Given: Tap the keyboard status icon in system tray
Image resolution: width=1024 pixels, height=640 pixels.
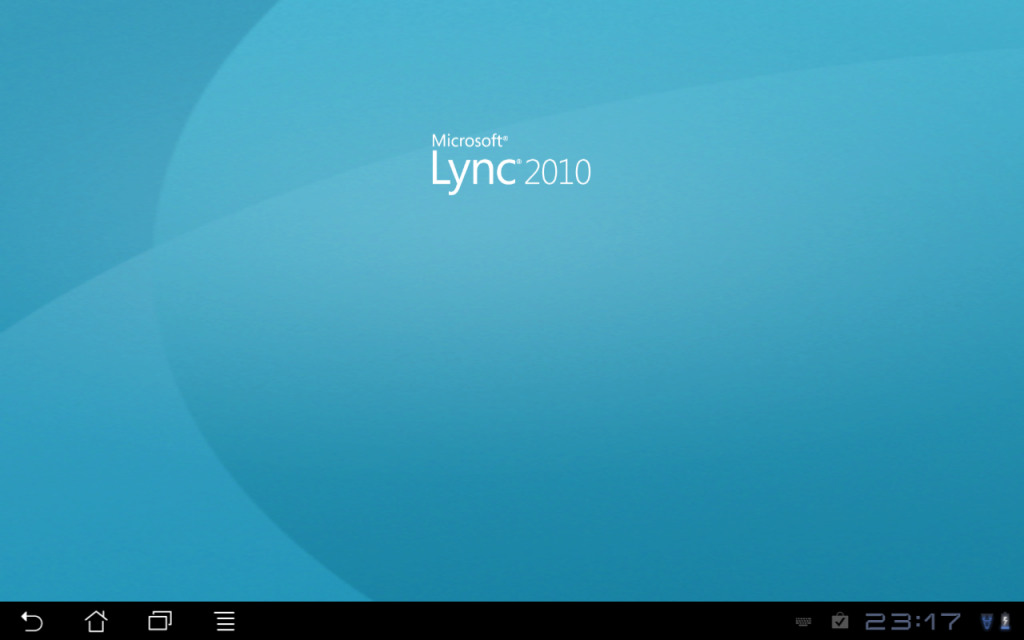Looking at the screenshot, I should tap(803, 620).
